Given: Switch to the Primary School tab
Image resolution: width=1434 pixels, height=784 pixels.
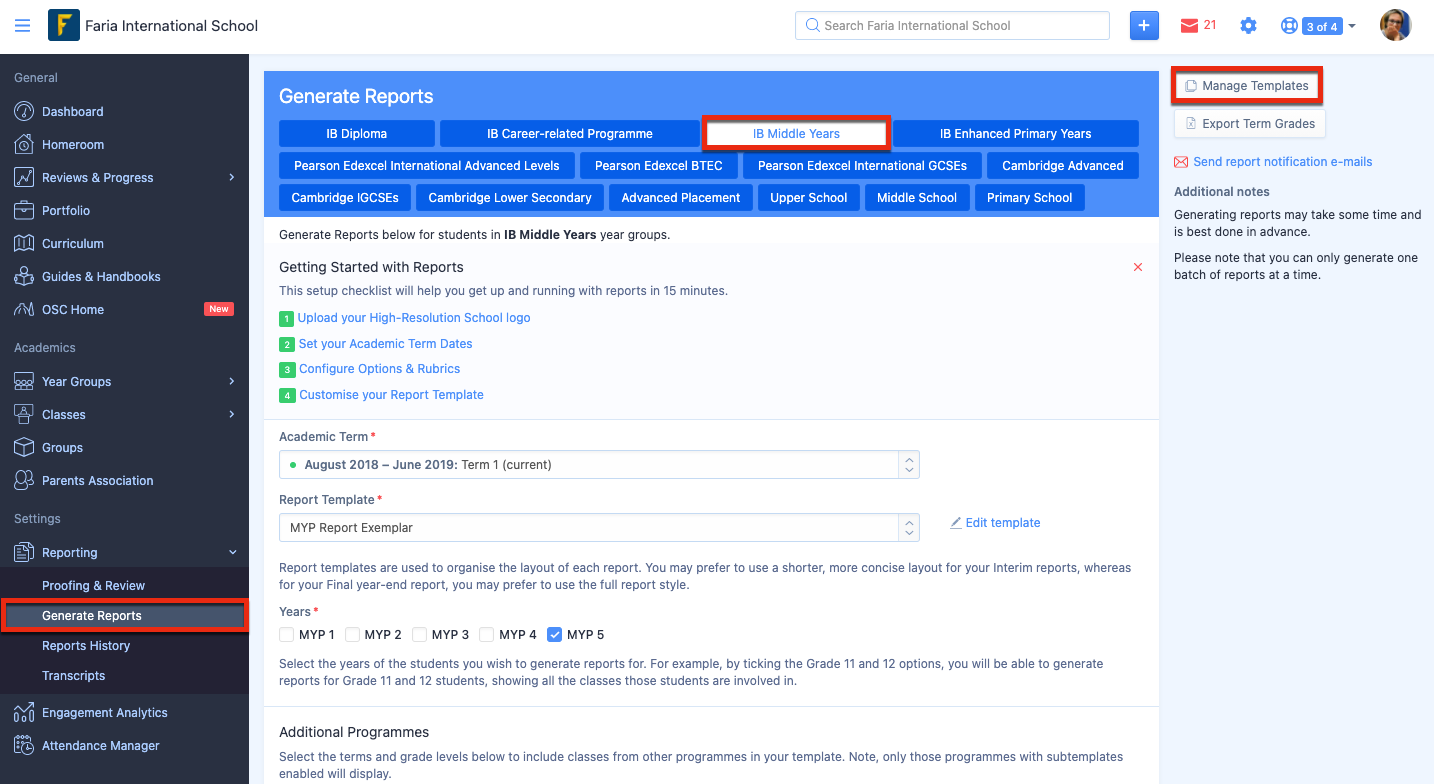Looking at the screenshot, I should click(x=1029, y=197).
